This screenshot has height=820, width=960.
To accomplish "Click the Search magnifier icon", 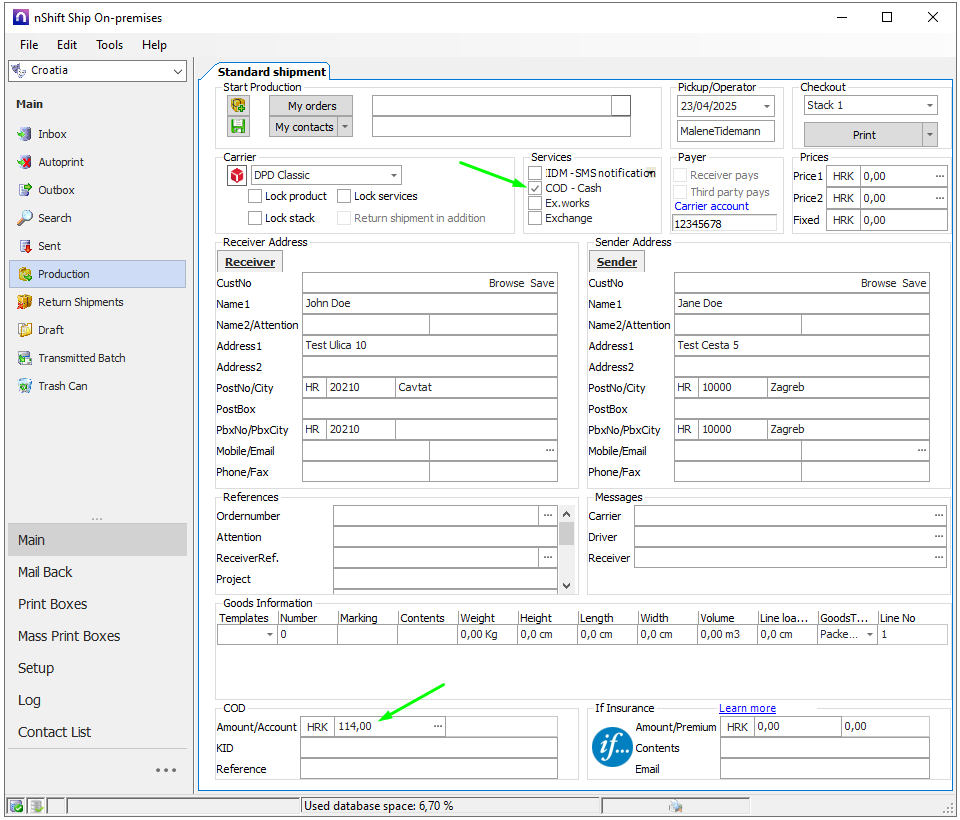I will click(x=26, y=218).
